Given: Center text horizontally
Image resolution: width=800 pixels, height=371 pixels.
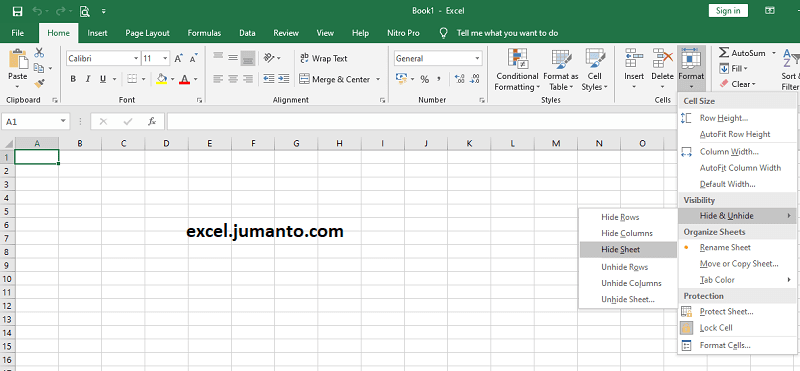Looking at the screenshot, I should click(x=233, y=79).
